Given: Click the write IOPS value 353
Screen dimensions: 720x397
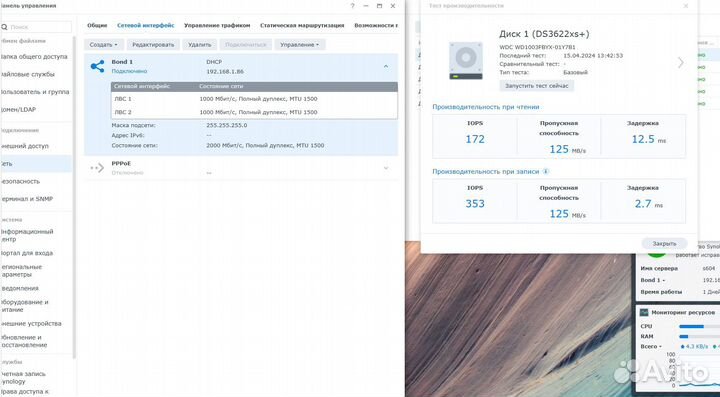Looking at the screenshot, I should pyautogui.click(x=475, y=204).
